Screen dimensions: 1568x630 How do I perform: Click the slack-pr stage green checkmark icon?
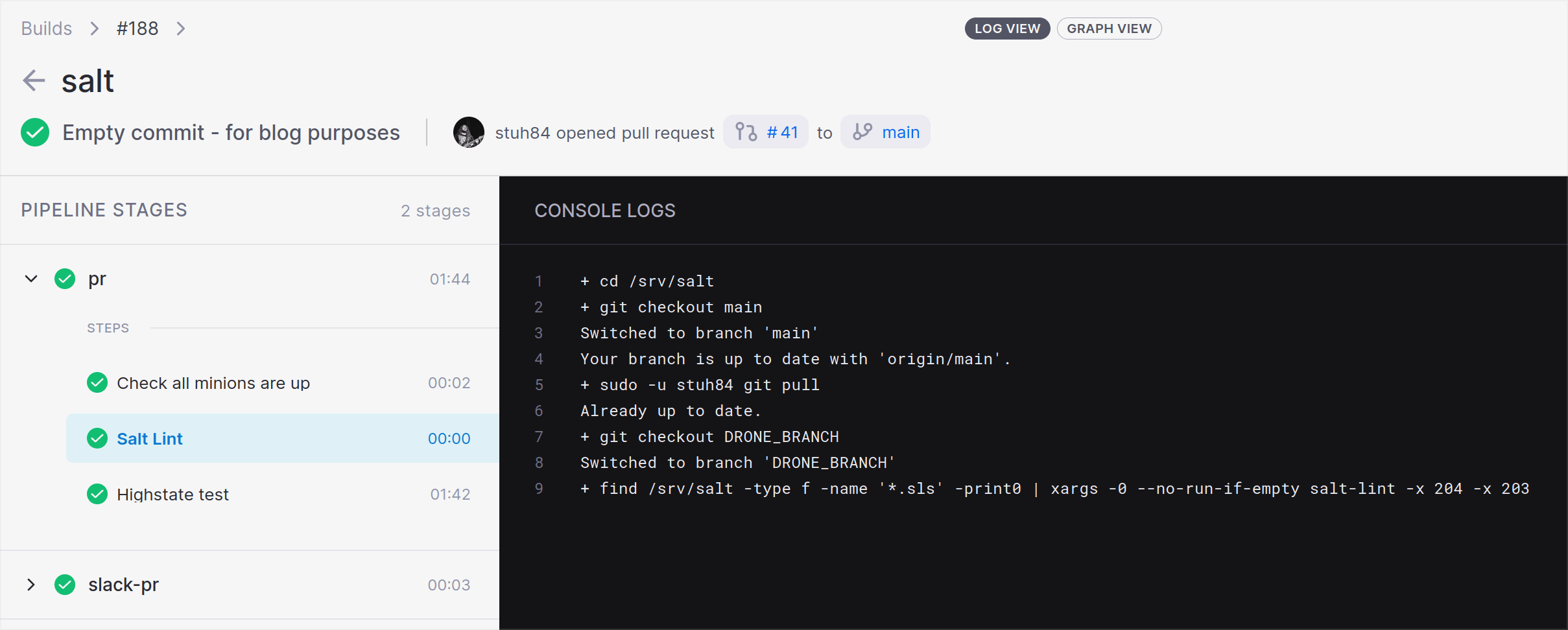tap(65, 585)
